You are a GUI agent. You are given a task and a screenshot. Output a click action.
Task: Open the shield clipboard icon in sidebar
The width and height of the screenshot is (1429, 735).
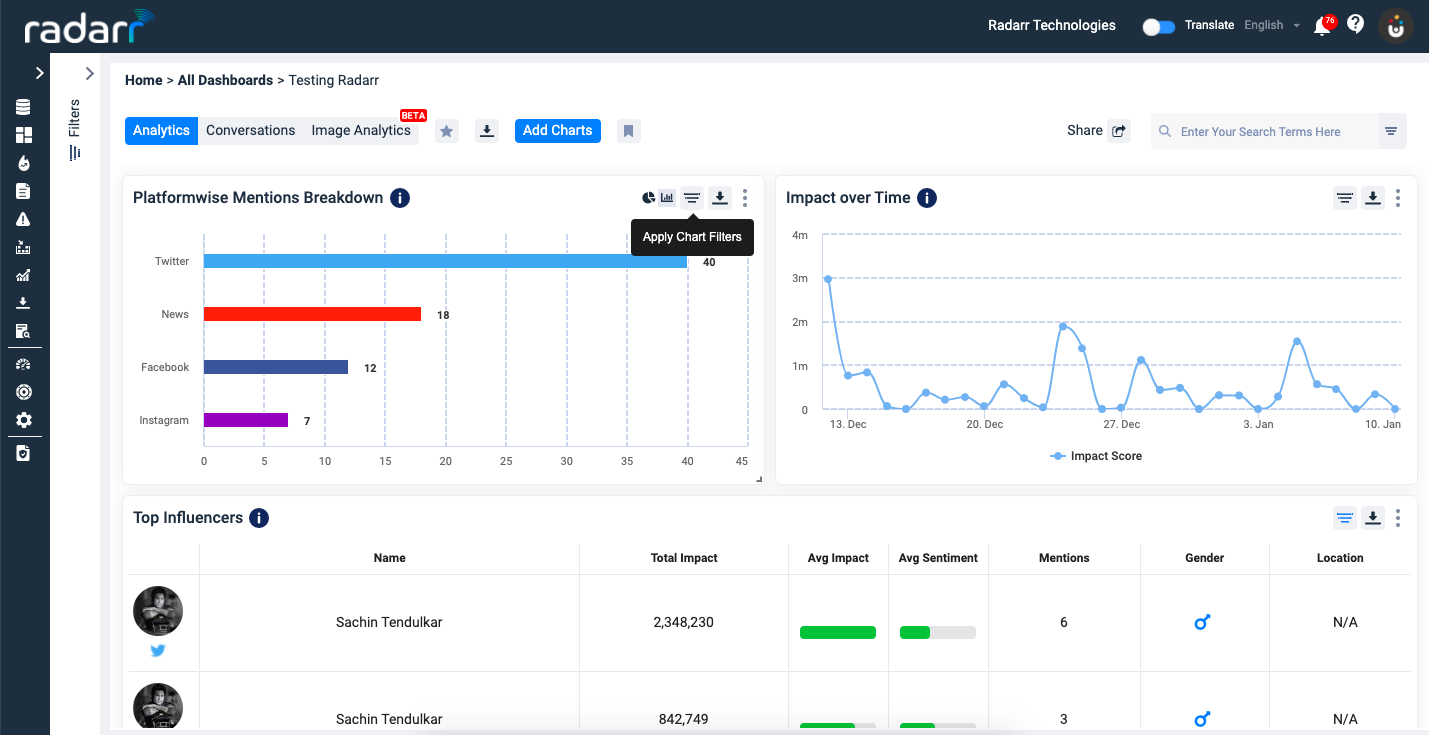[x=23, y=453]
